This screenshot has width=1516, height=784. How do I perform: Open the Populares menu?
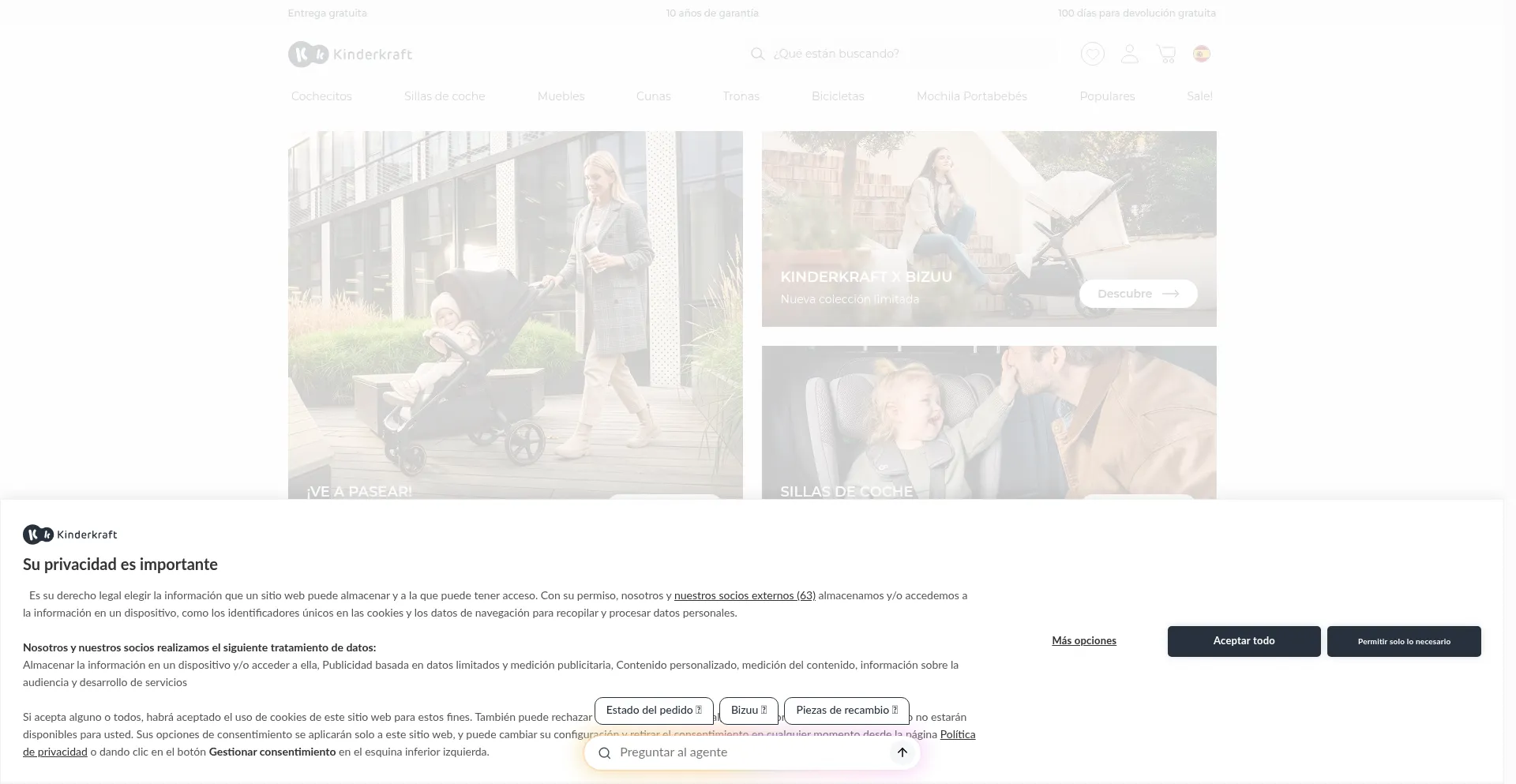pos(1107,96)
